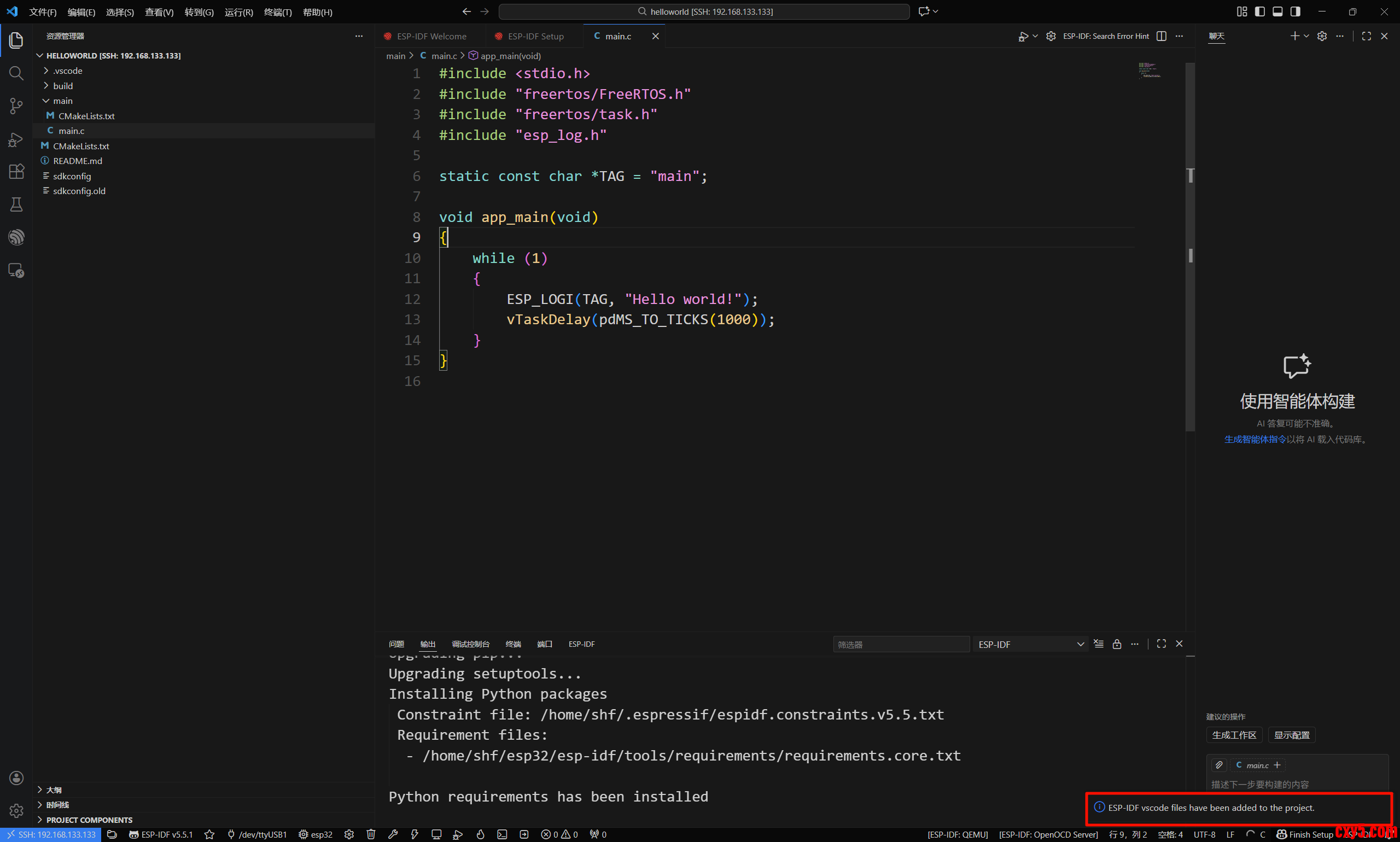Toggle the bottom panel layout icon

1277,11
